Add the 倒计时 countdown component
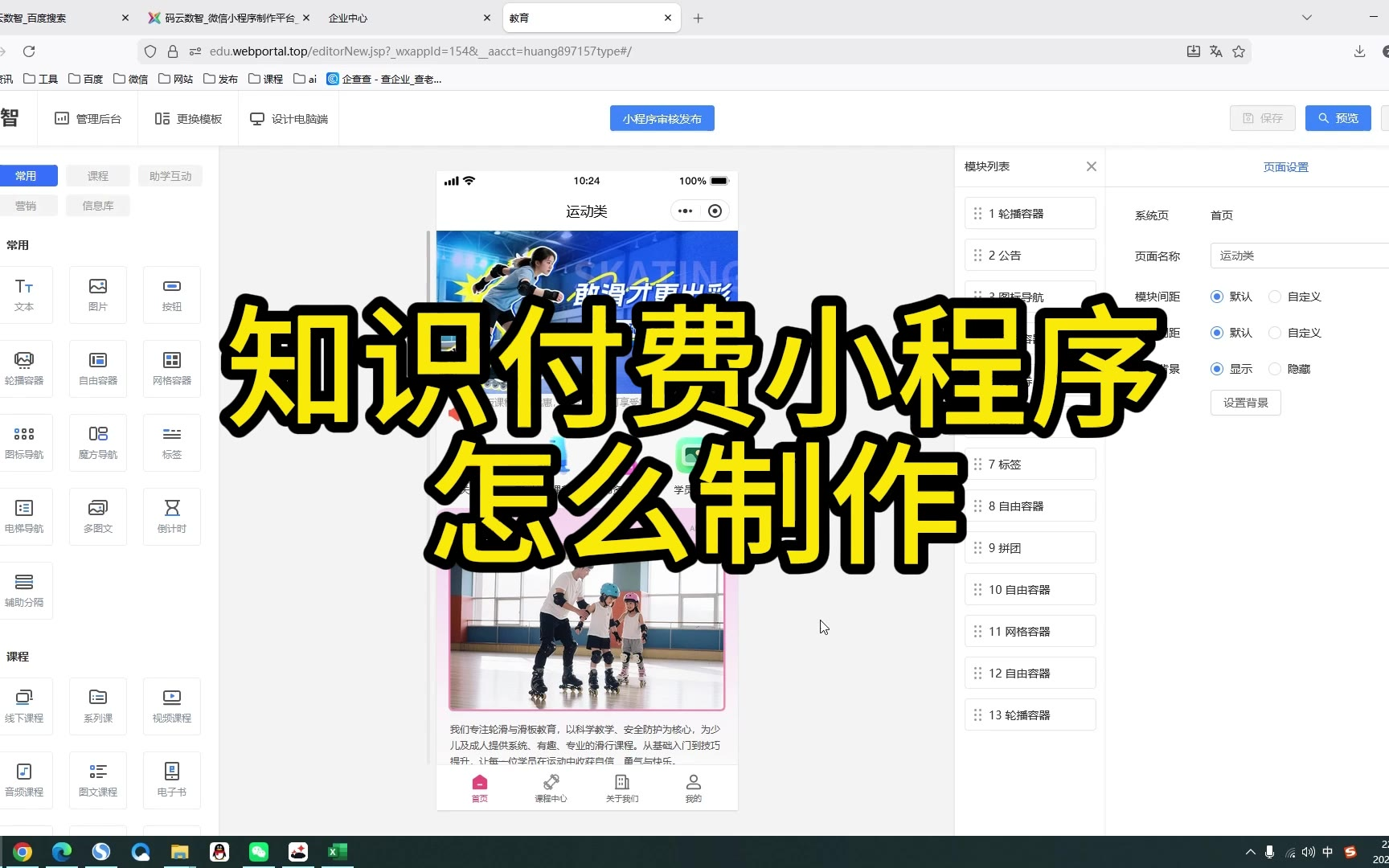Screen dimensions: 1389x868 (171, 516)
